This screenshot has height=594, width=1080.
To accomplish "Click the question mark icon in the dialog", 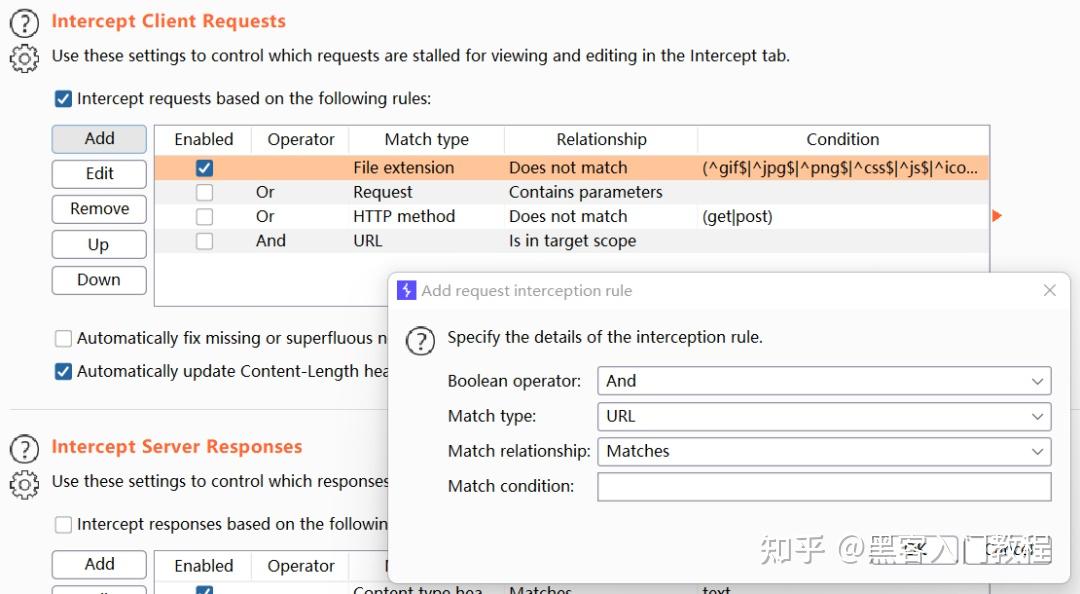I will click(420, 341).
